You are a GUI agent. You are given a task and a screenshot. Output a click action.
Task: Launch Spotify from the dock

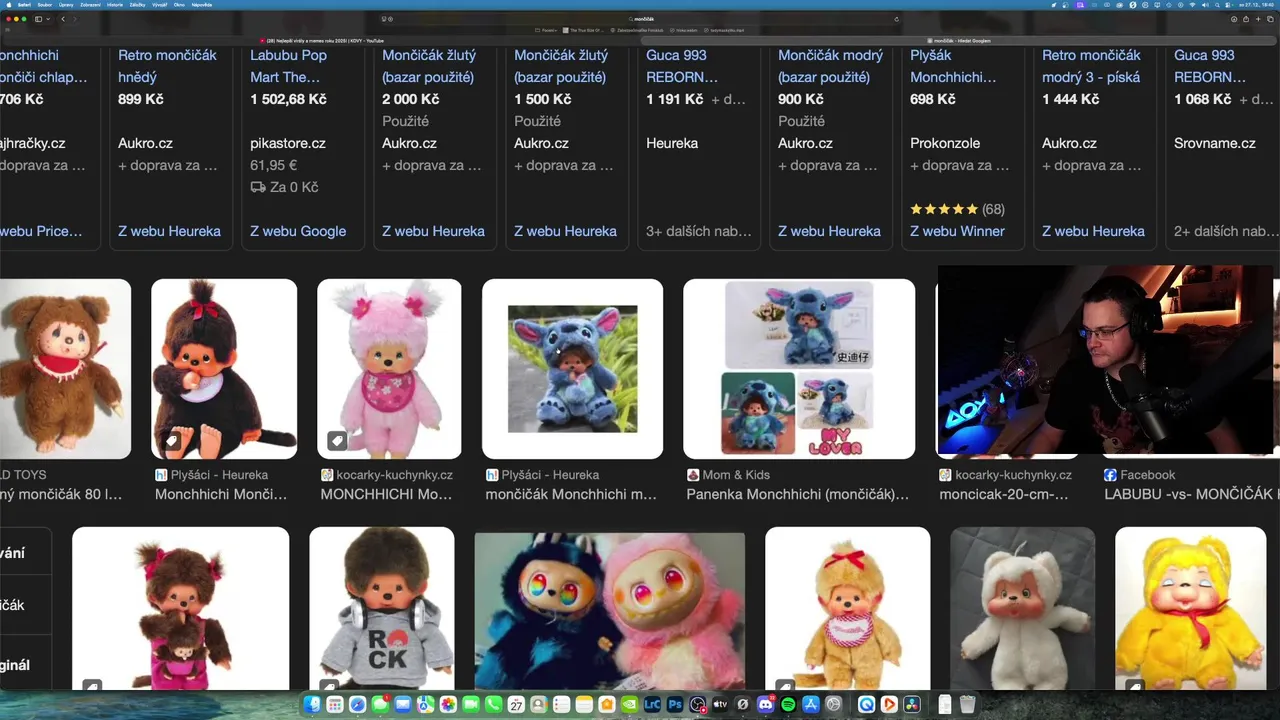pyautogui.click(x=788, y=705)
